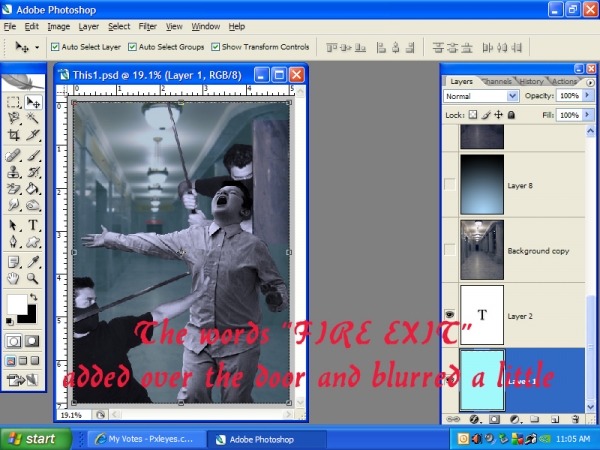Show Layer 8 visibility box
The width and height of the screenshot is (600, 450).
[450, 185]
